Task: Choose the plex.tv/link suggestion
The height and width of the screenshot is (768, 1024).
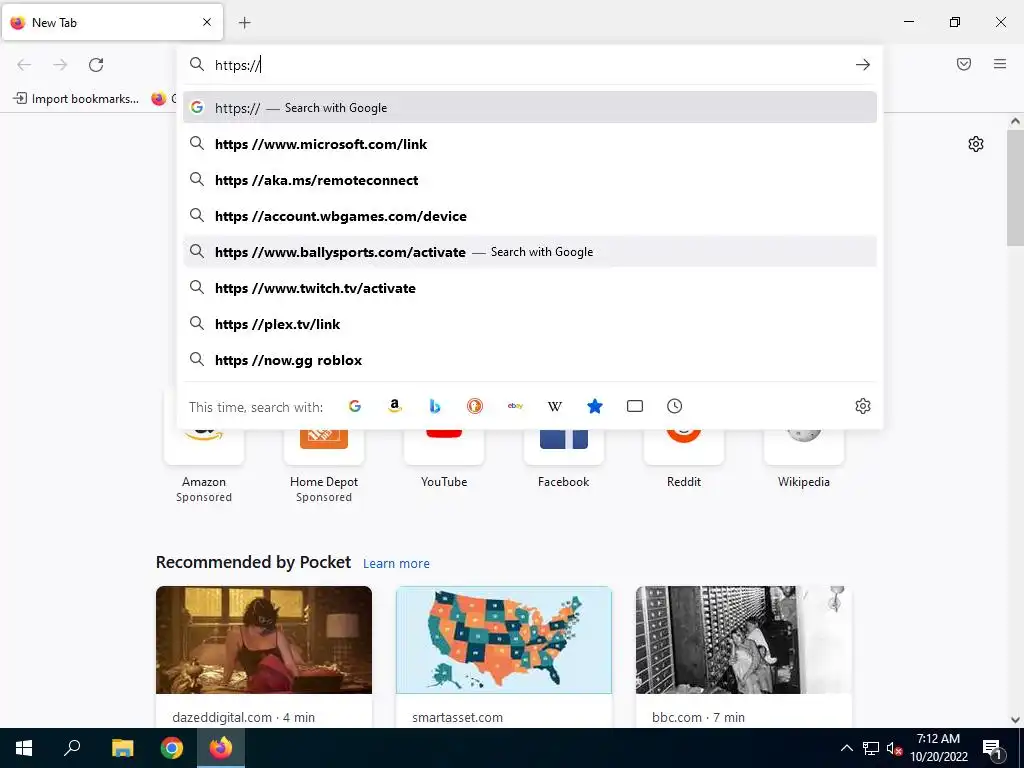Action: [530, 324]
